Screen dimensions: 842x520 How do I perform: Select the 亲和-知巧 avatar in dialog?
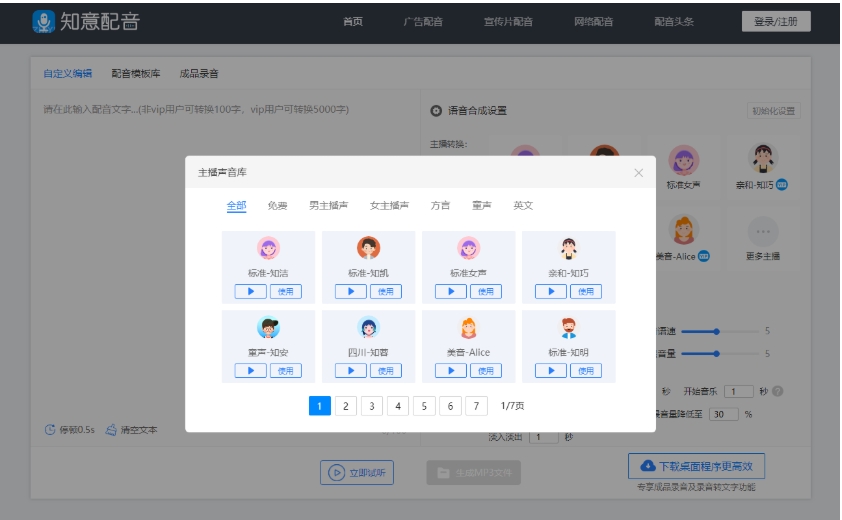coord(569,248)
